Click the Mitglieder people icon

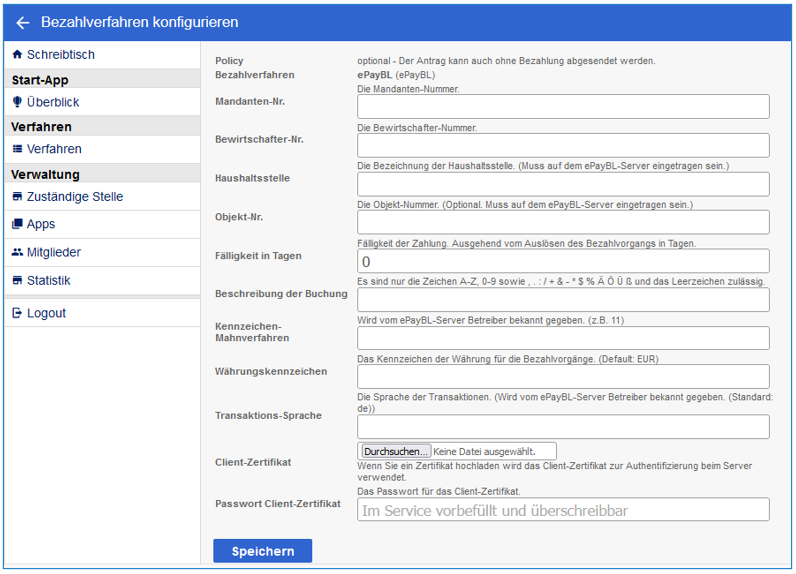pyautogui.click(x=17, y=253)
